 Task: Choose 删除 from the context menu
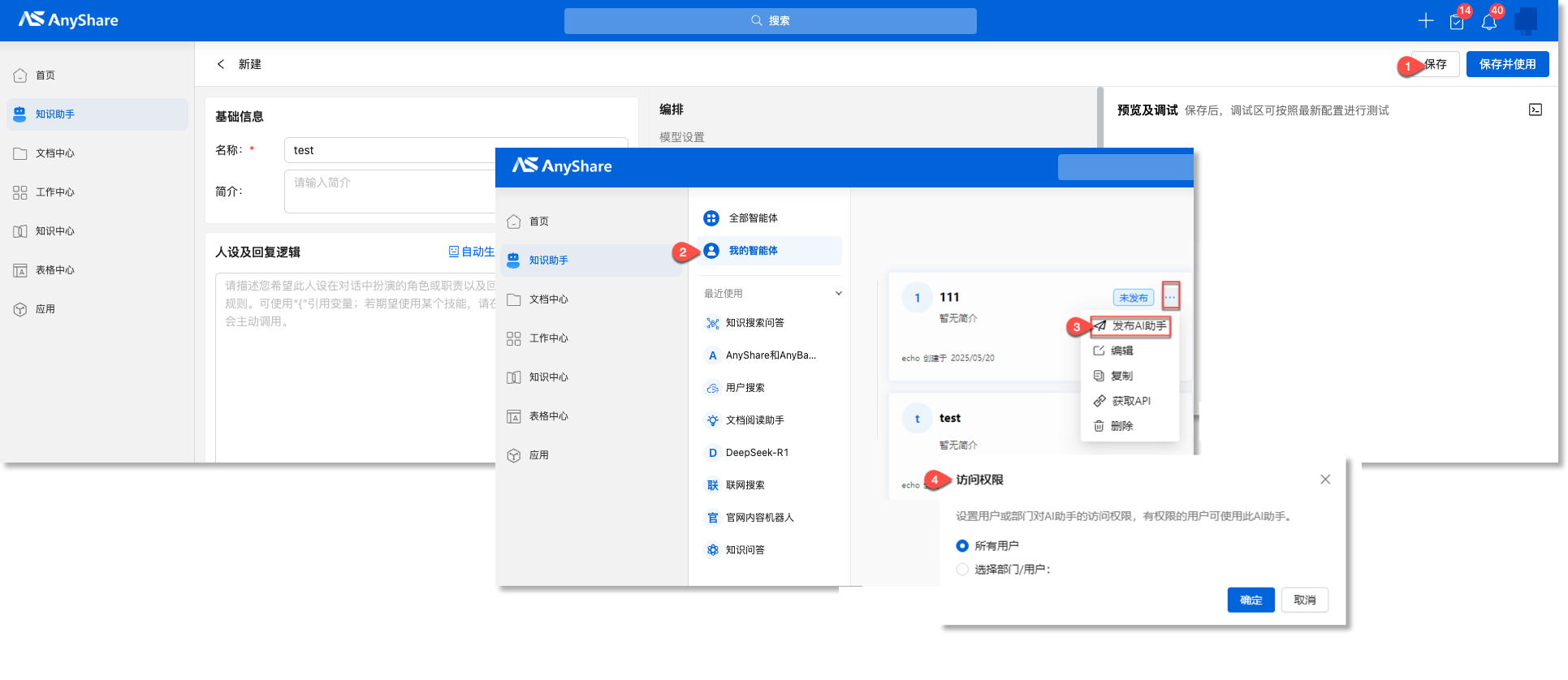coord(1130,427)
